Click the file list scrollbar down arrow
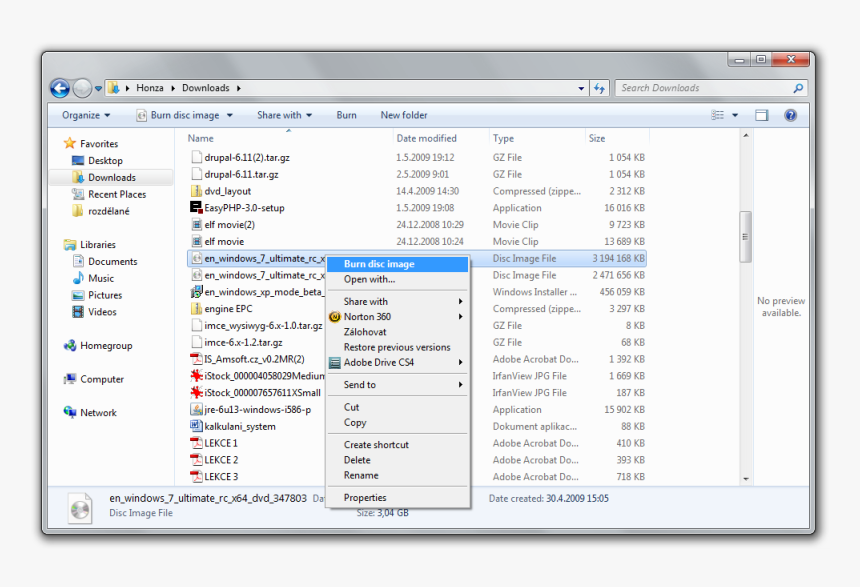 [746, 479]
